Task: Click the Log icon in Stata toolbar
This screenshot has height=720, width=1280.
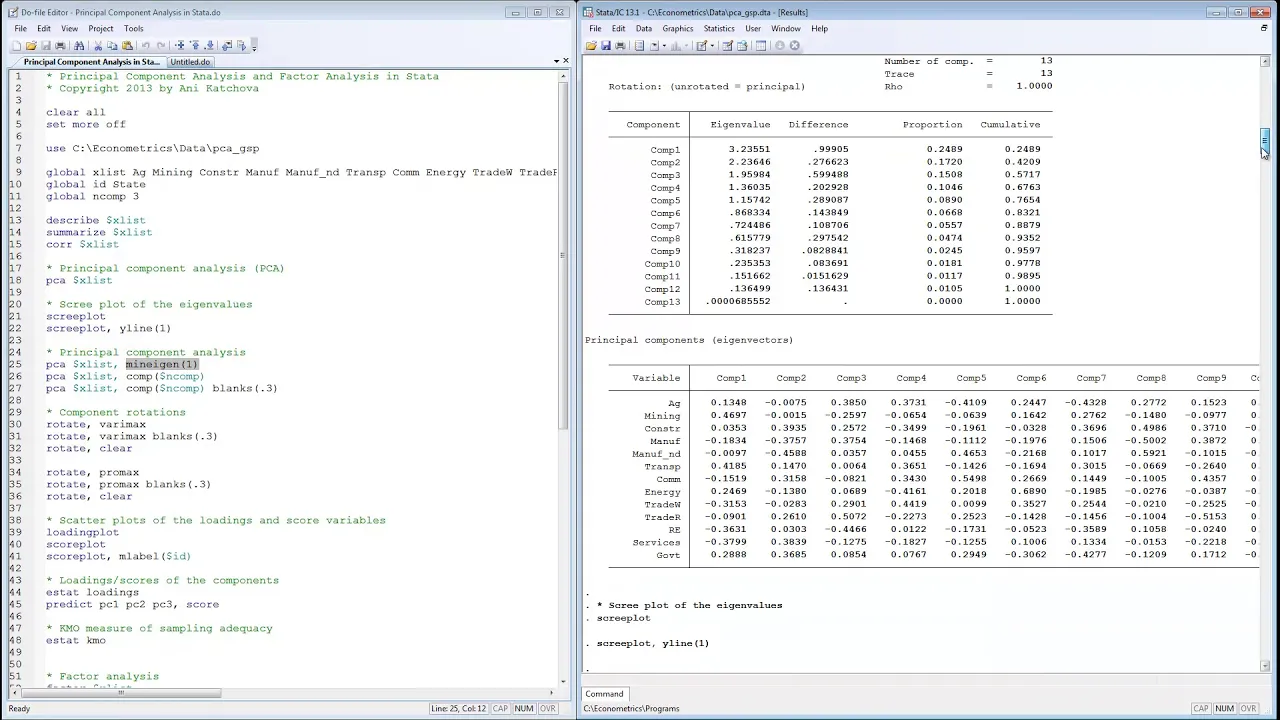Action: [x=639, y=46]
